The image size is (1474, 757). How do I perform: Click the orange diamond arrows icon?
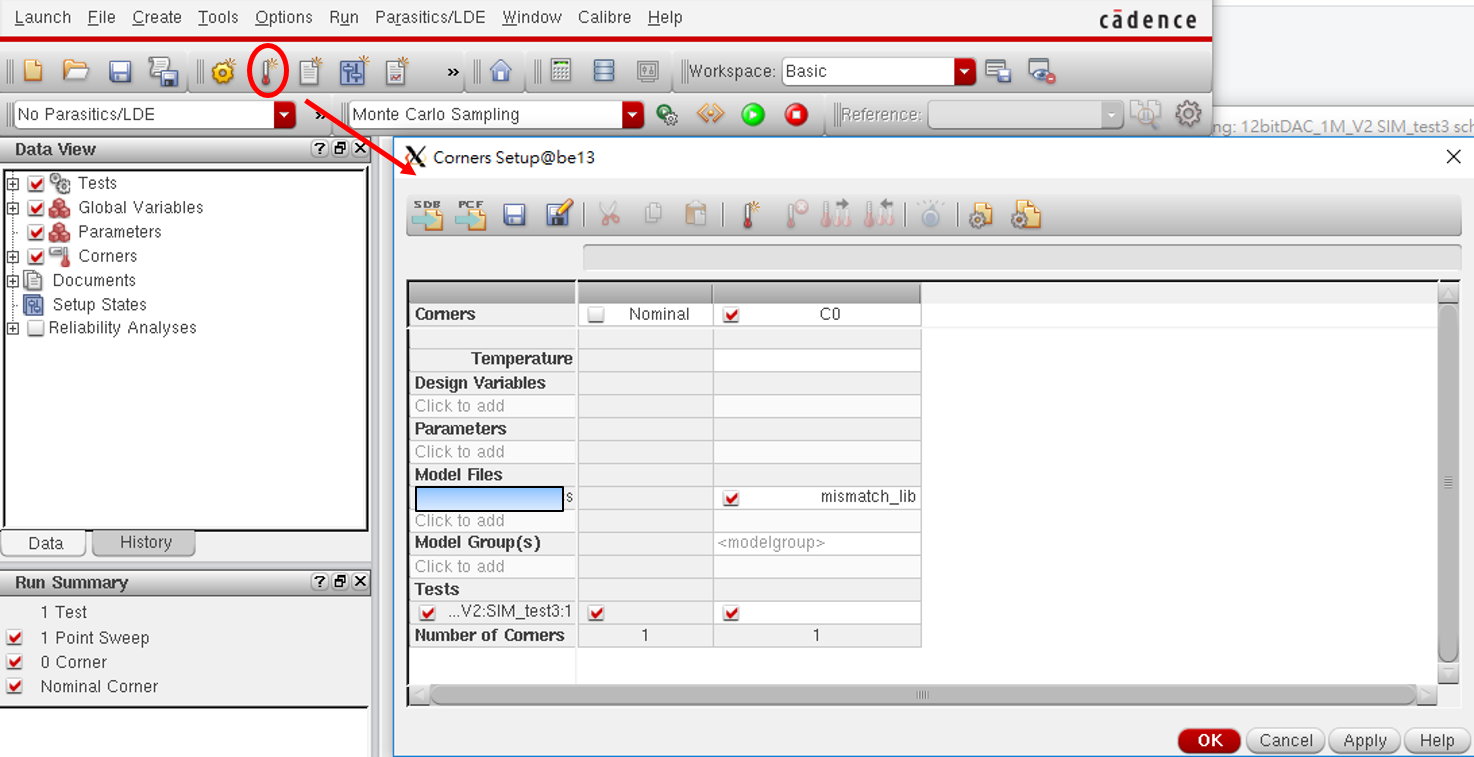click(710, 115)
